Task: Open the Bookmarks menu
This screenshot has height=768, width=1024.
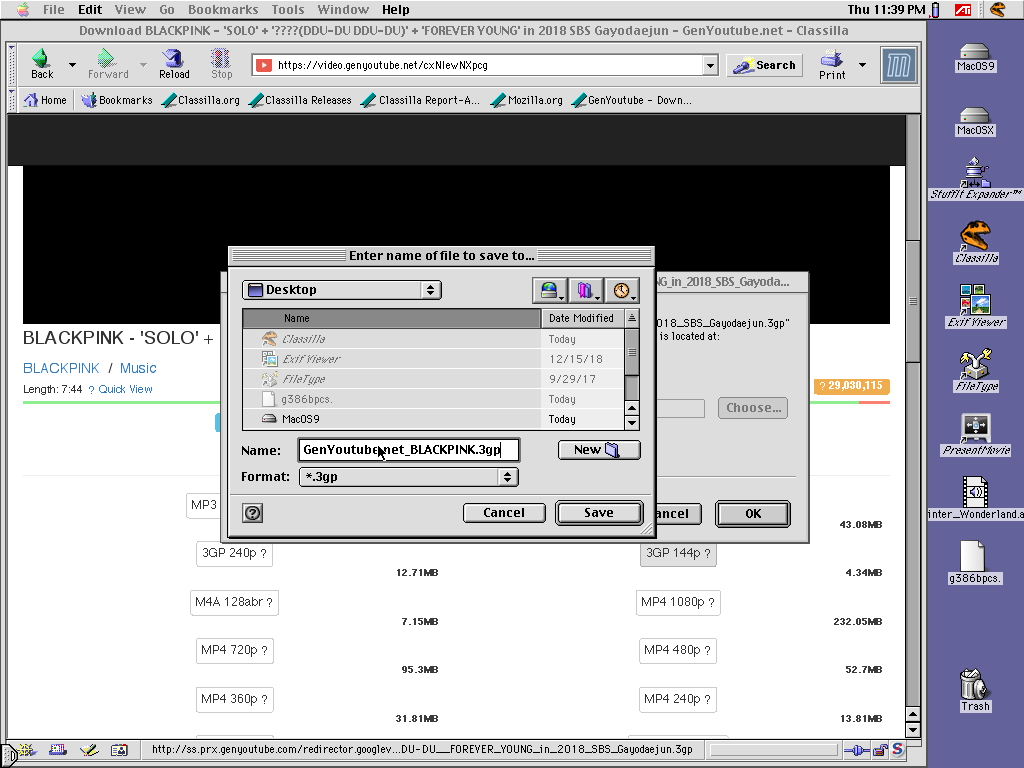Action: coord(223,9)
